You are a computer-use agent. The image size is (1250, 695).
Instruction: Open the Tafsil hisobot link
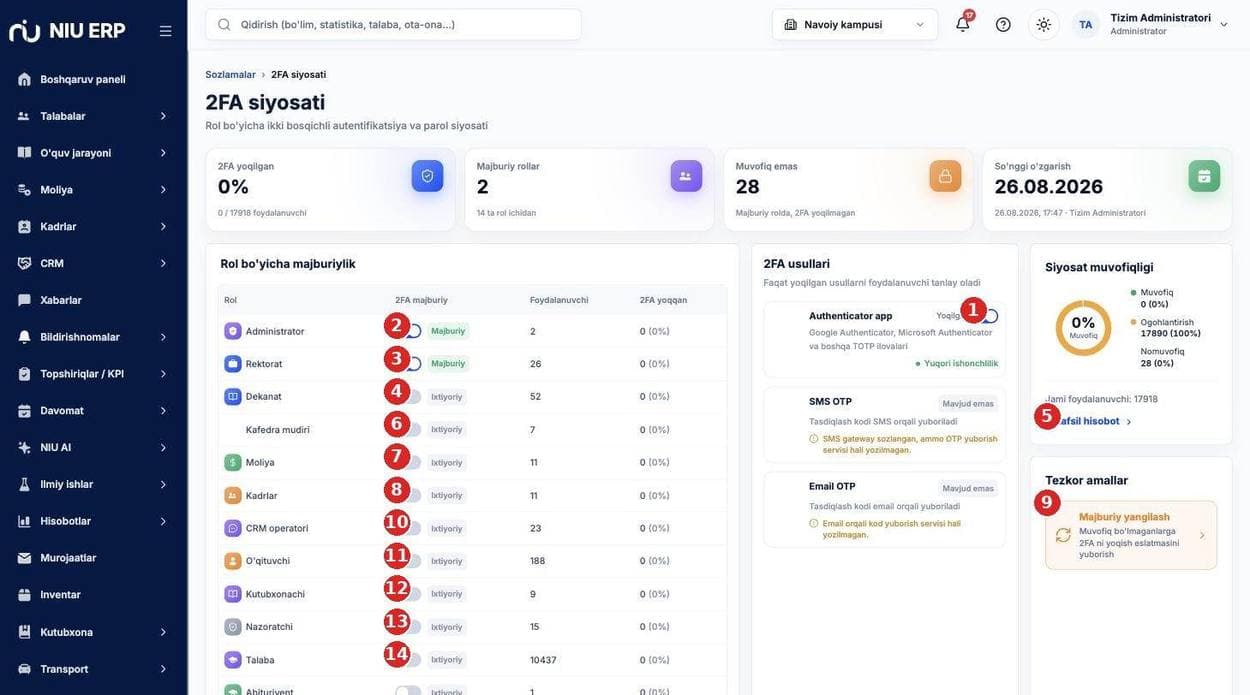(1089, 422)
